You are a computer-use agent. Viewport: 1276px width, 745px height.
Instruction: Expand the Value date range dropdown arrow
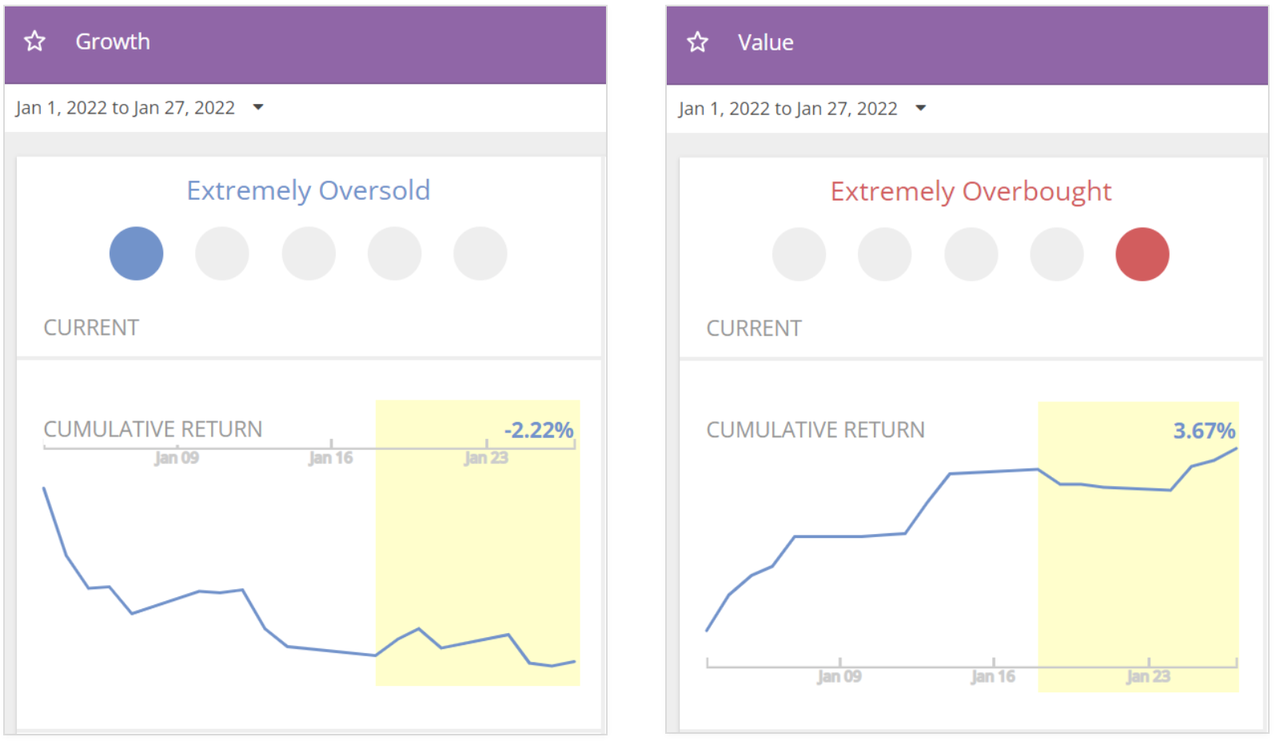point(921,108)
